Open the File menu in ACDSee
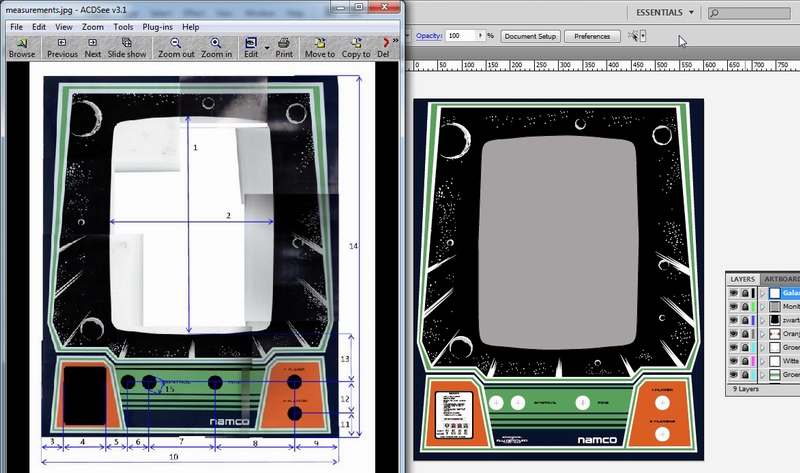 click(16, 27)
